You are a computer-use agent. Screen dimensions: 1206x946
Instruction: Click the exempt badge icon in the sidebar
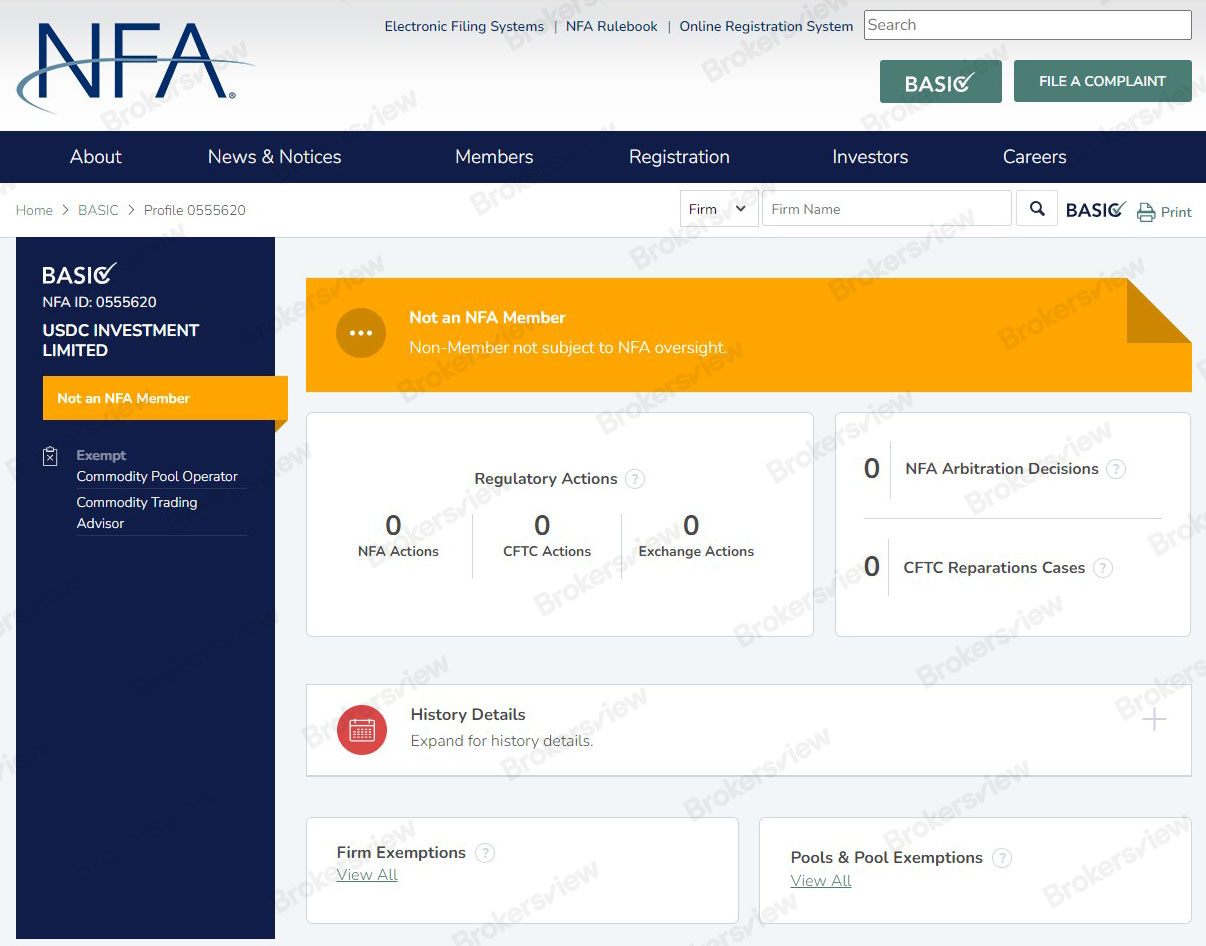coord(50,455)
